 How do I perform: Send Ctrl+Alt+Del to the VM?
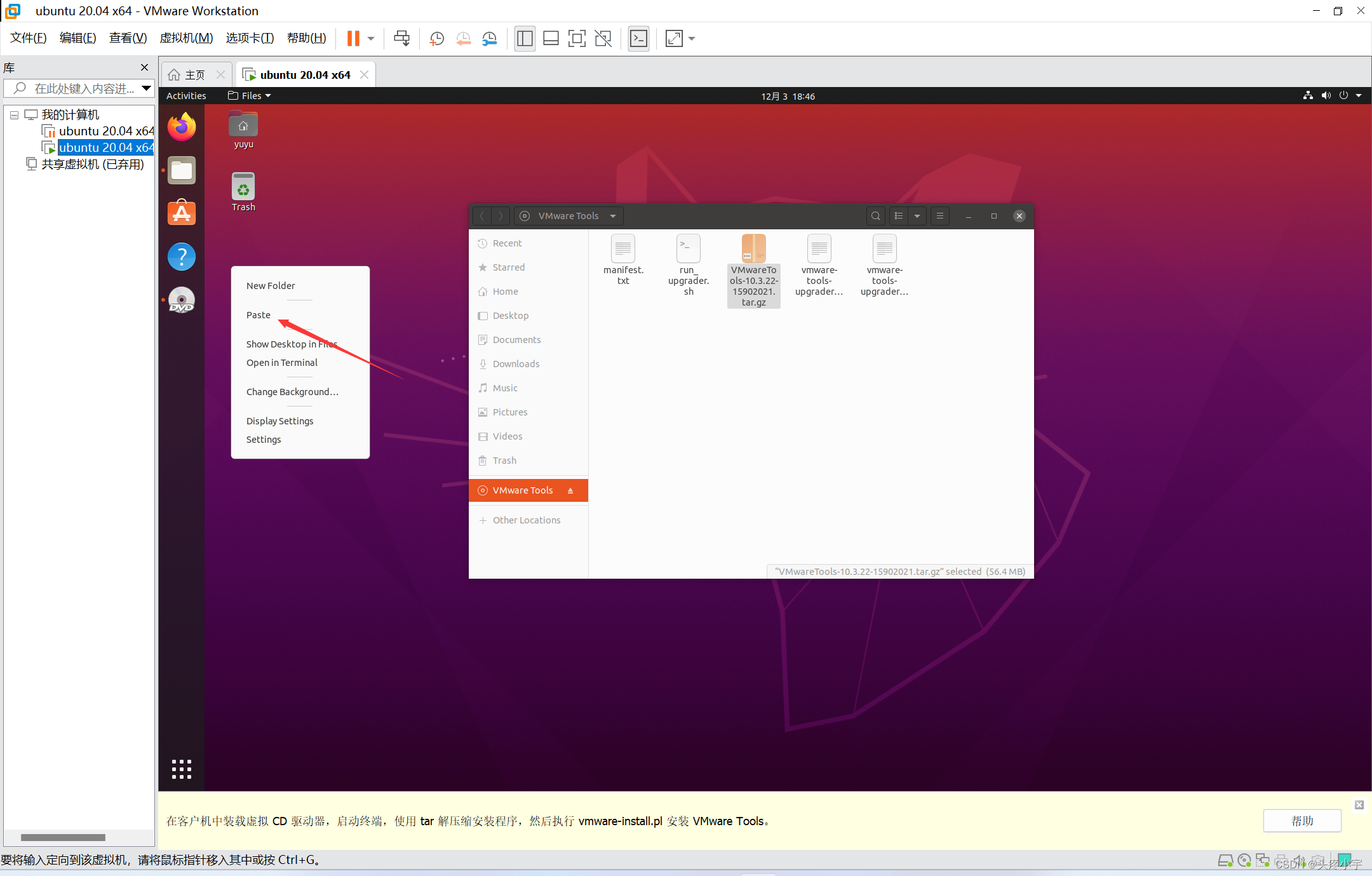(x=401, y=39)
